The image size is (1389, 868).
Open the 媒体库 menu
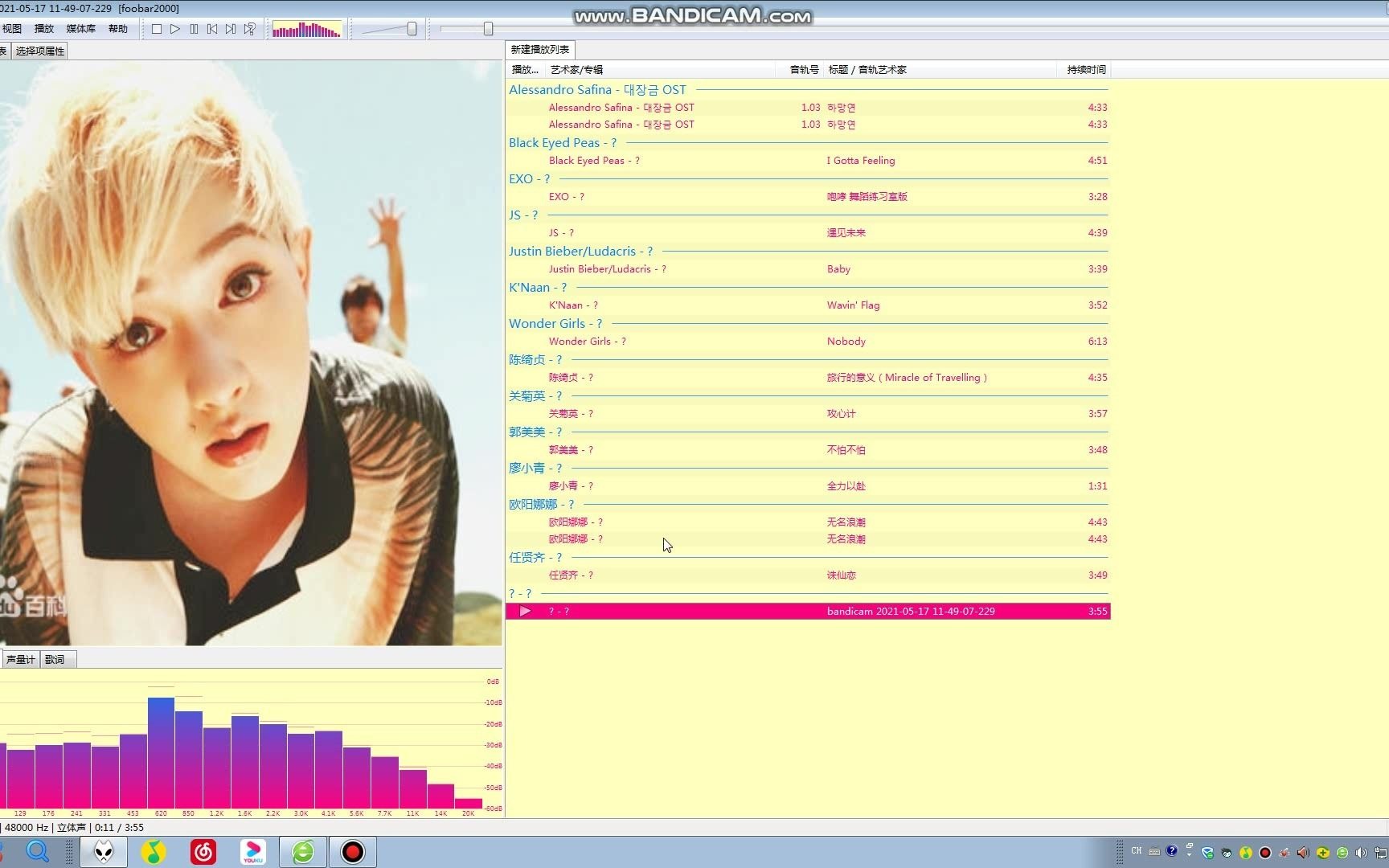coord(80,29)
